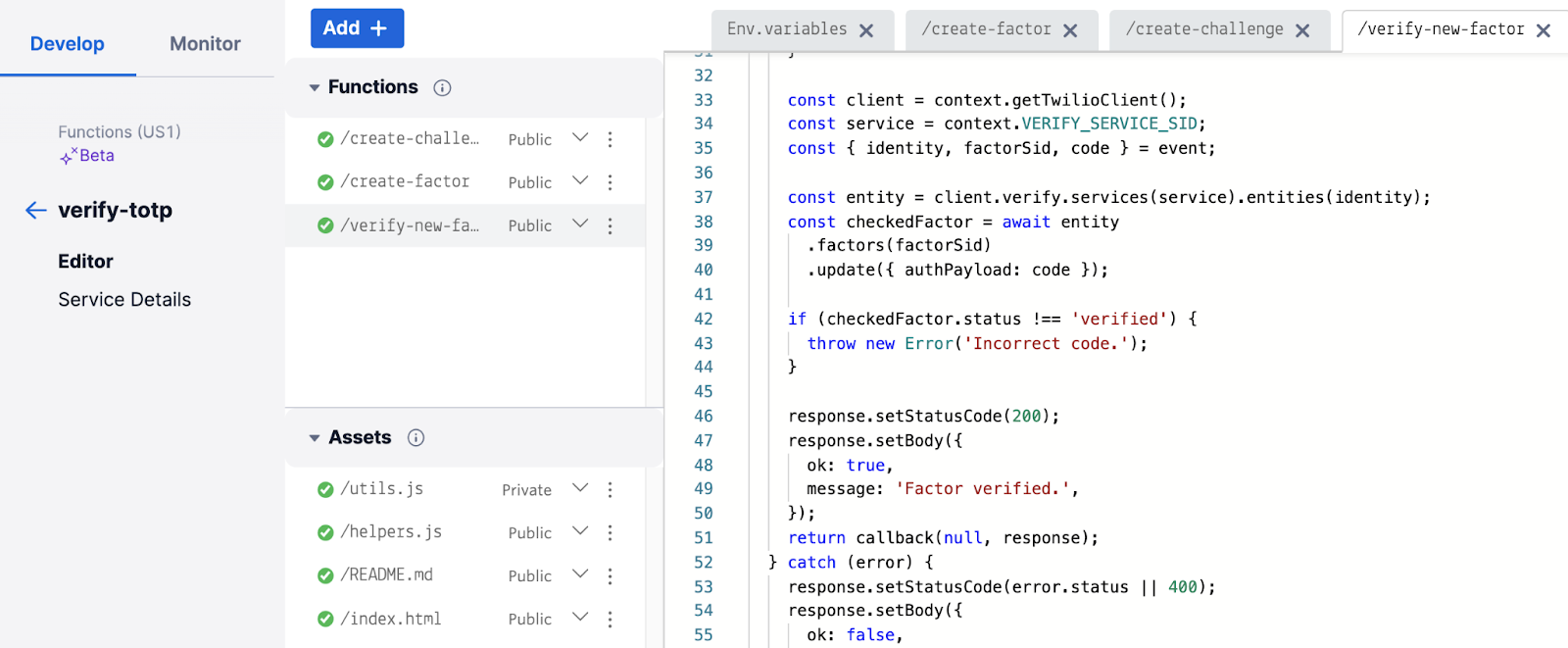Open the /create-challenge editor tab
Viewport: 1568px width, 648px height.
tap(1204, 29)
